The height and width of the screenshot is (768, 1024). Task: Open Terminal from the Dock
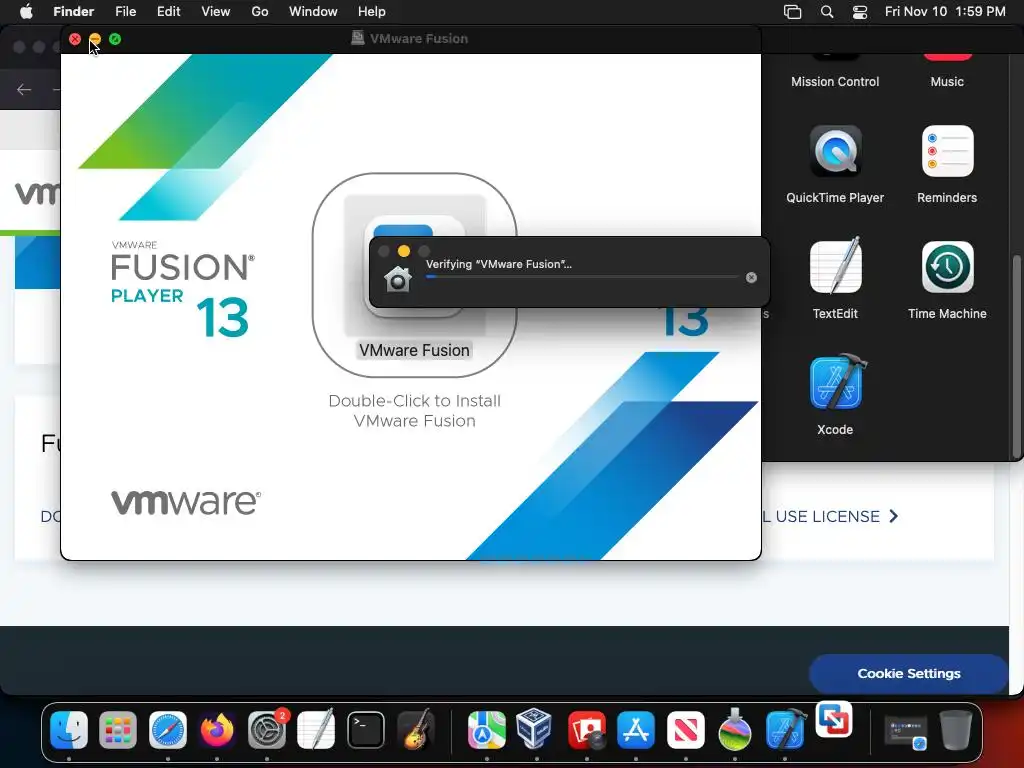pyautogui.click(x=366, y=729)
